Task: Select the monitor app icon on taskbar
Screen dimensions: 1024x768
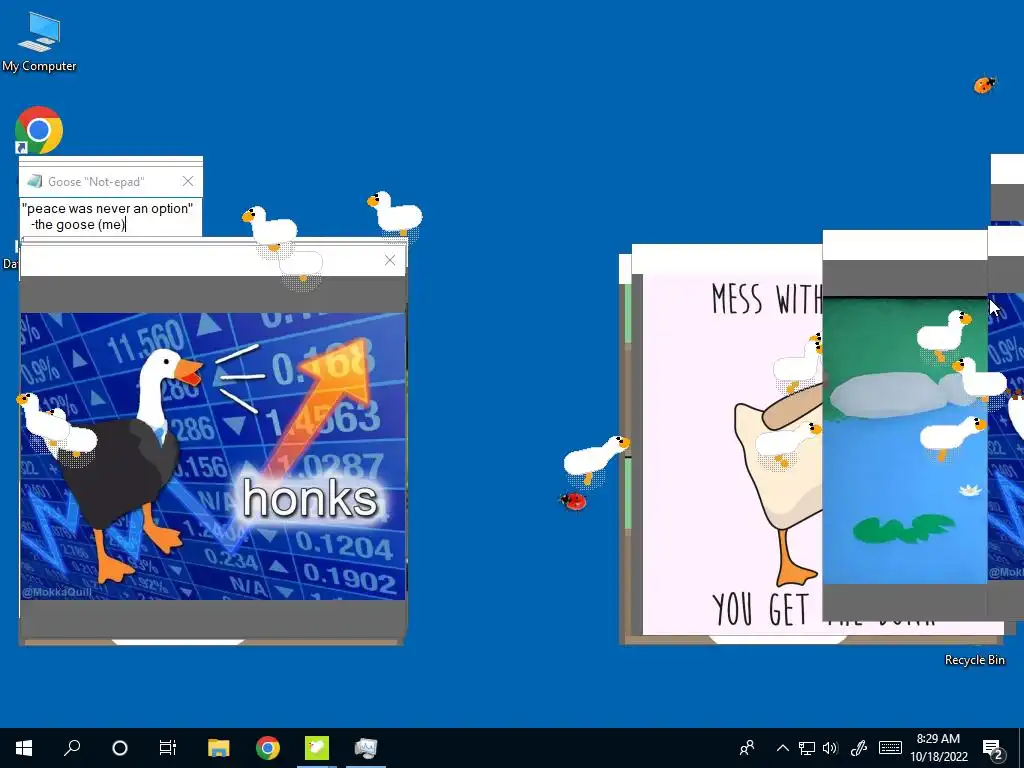Action: pos(366,748)
